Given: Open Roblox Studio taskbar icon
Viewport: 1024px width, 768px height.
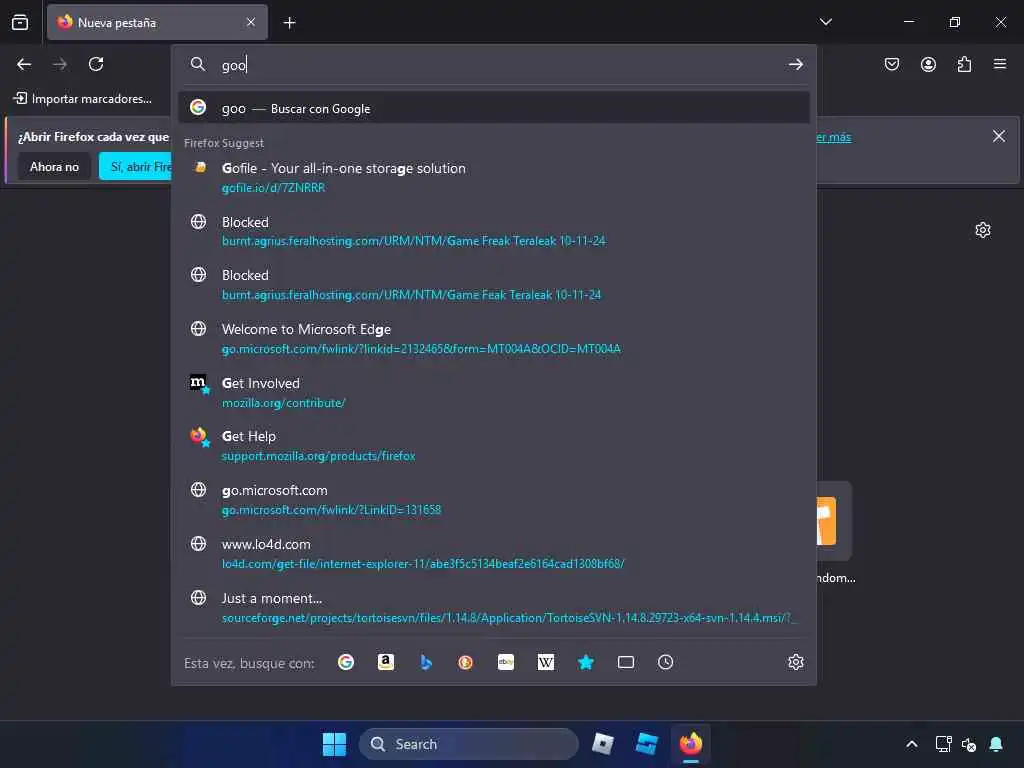Looking at the screenshot, I should (647, 744).
